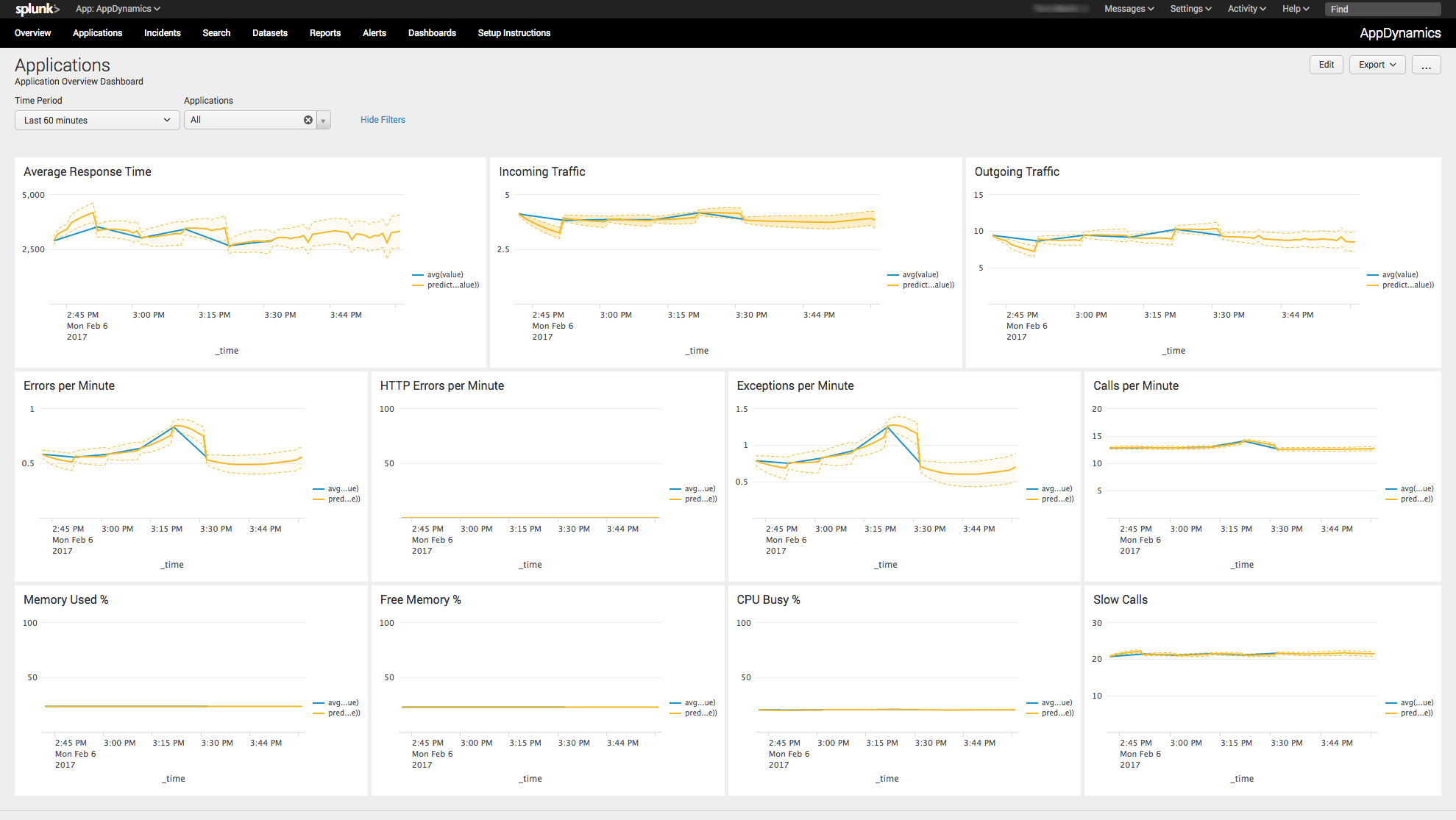Open the Dashboards tab

click(x=432, y=33)
